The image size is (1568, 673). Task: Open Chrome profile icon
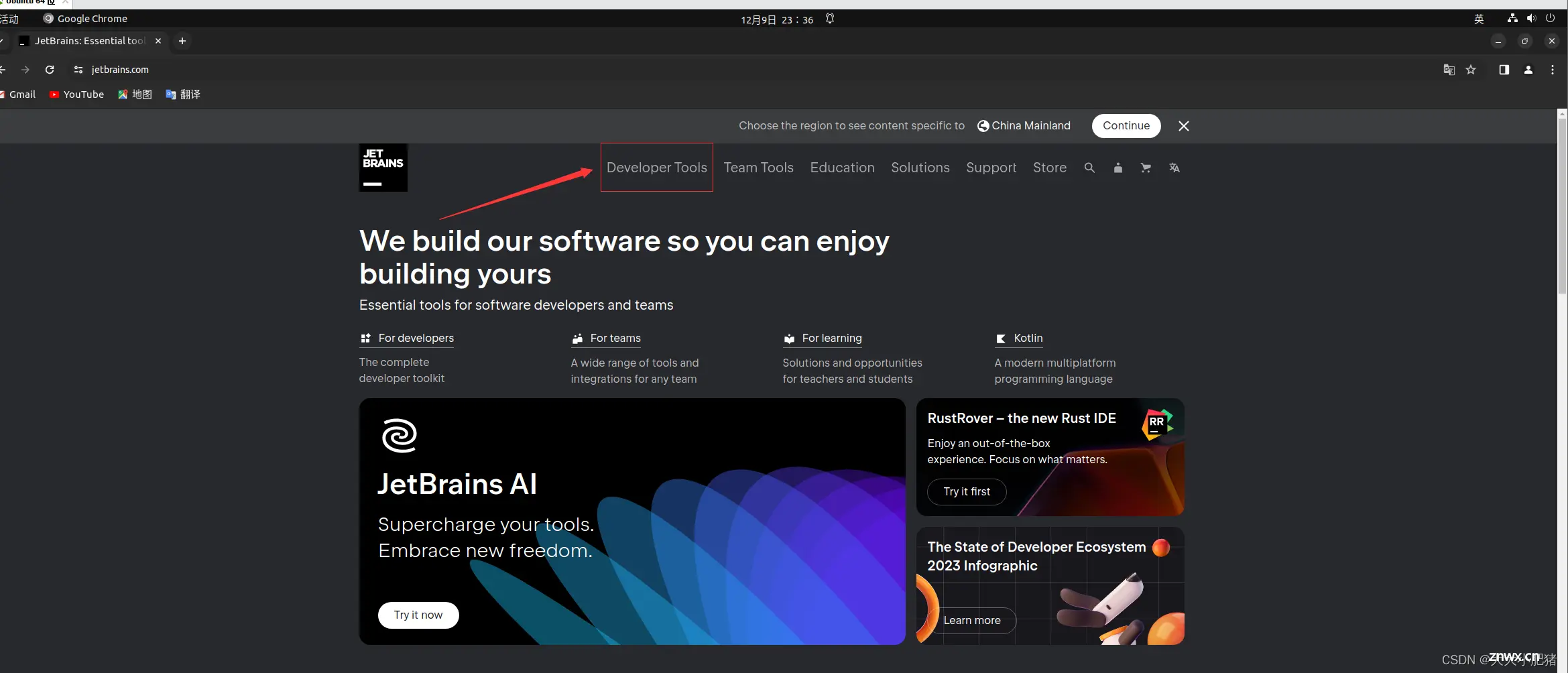(1528, 70)
